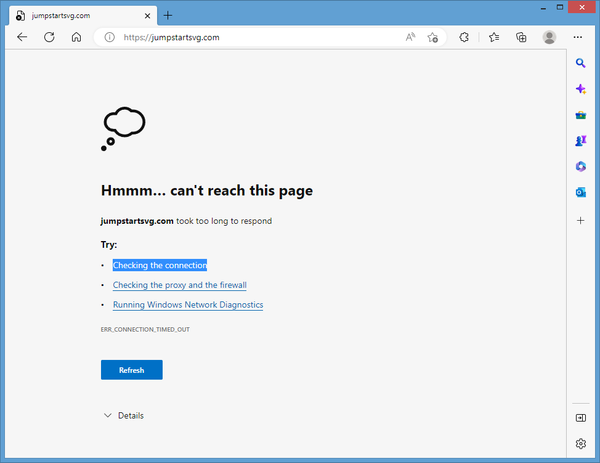Open the home page via house icon

(77, 37)
